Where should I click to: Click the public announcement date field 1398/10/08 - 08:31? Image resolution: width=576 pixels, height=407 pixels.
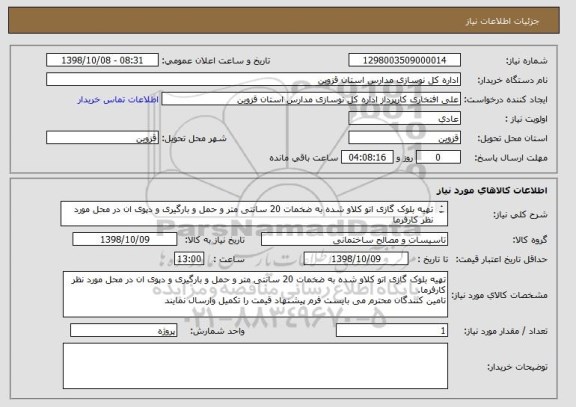click(102, 60)
